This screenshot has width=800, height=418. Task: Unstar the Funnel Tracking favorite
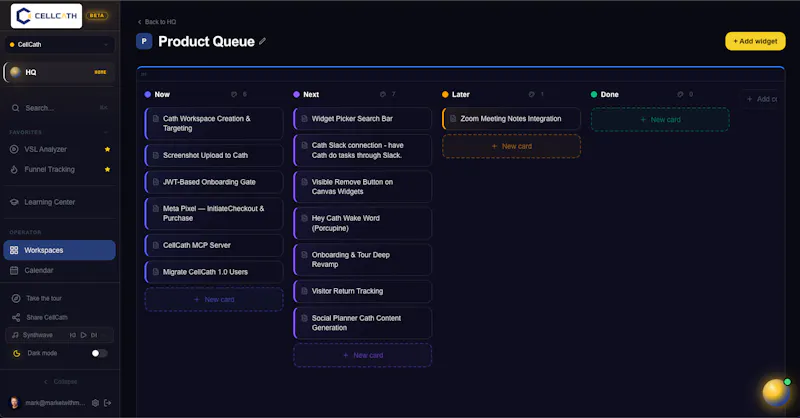coord(107,169)
